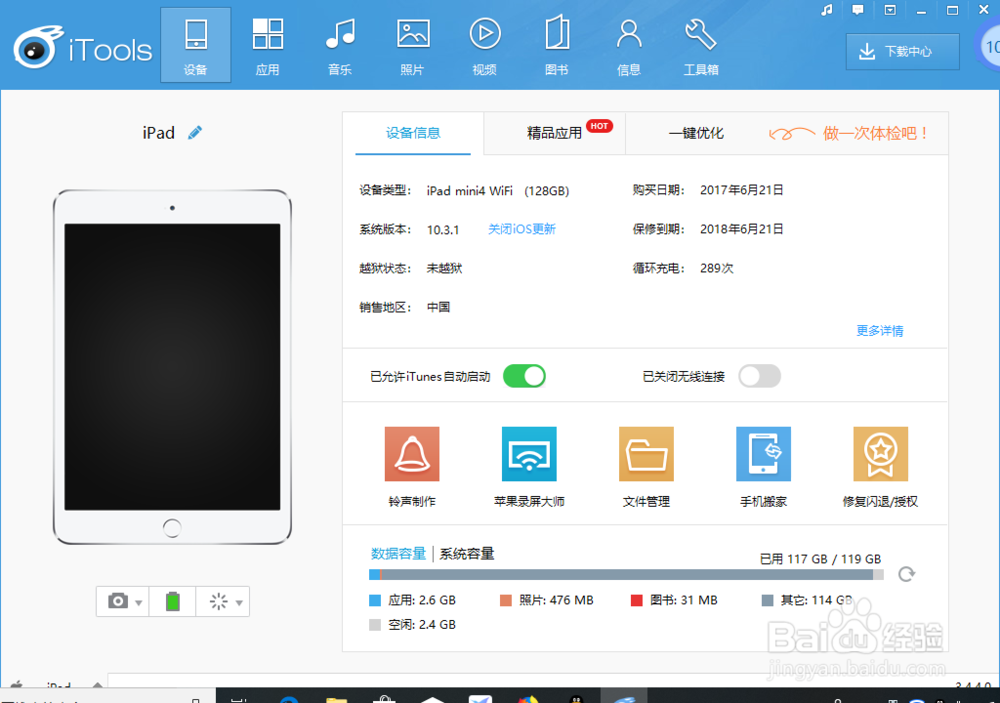Expand the screenshot camera dropdown arrow

(138, 603)
